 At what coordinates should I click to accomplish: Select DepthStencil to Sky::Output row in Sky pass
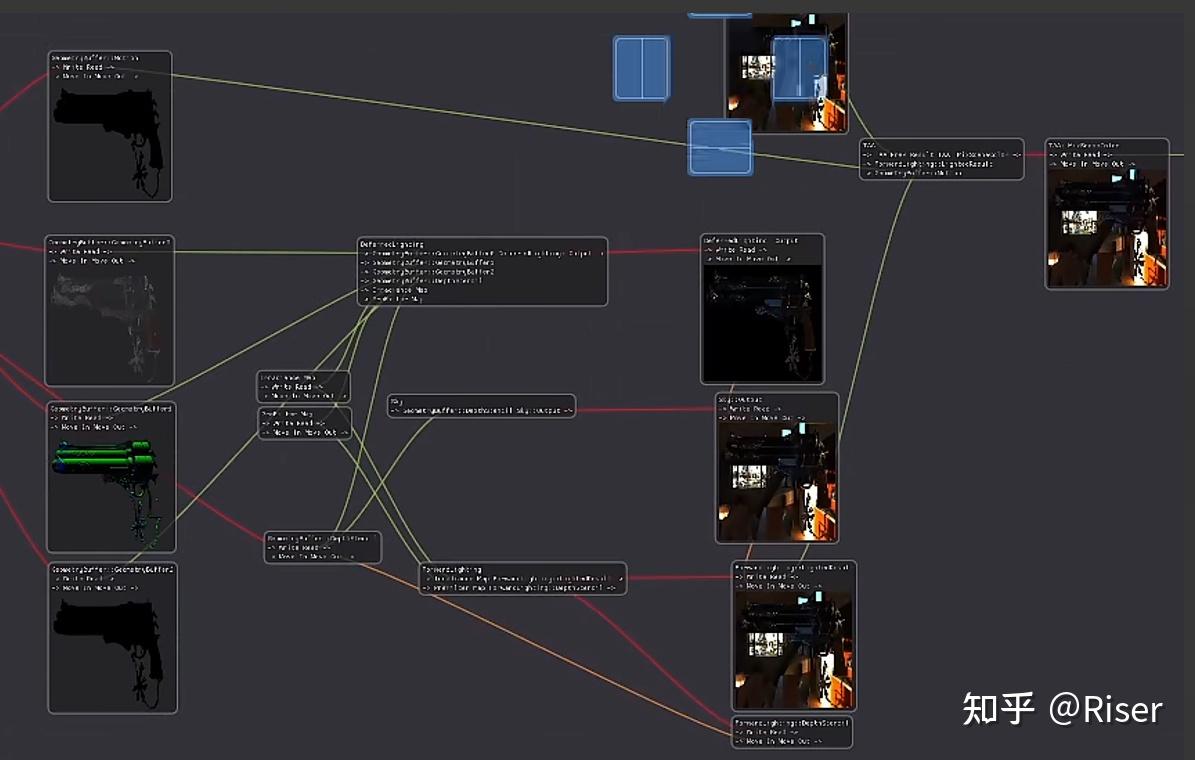click(482, 410)
